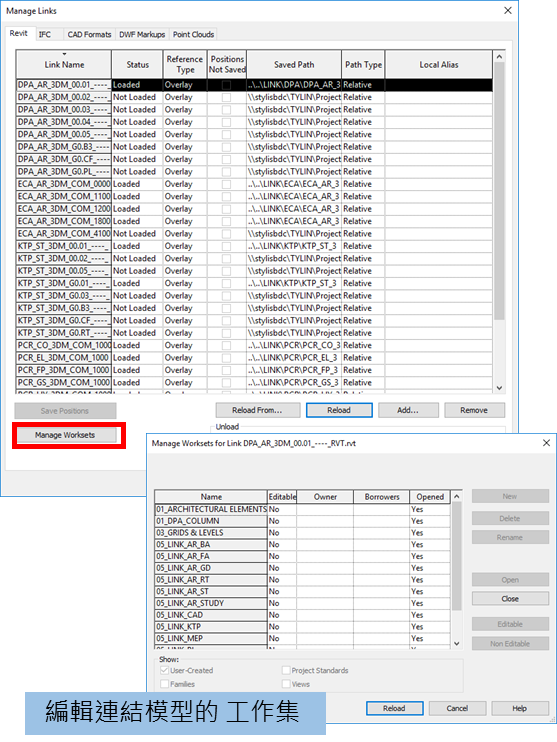The width and height of the screenshot is (557, 742).
Task: Click the Help button
Action: pos(520,708)
